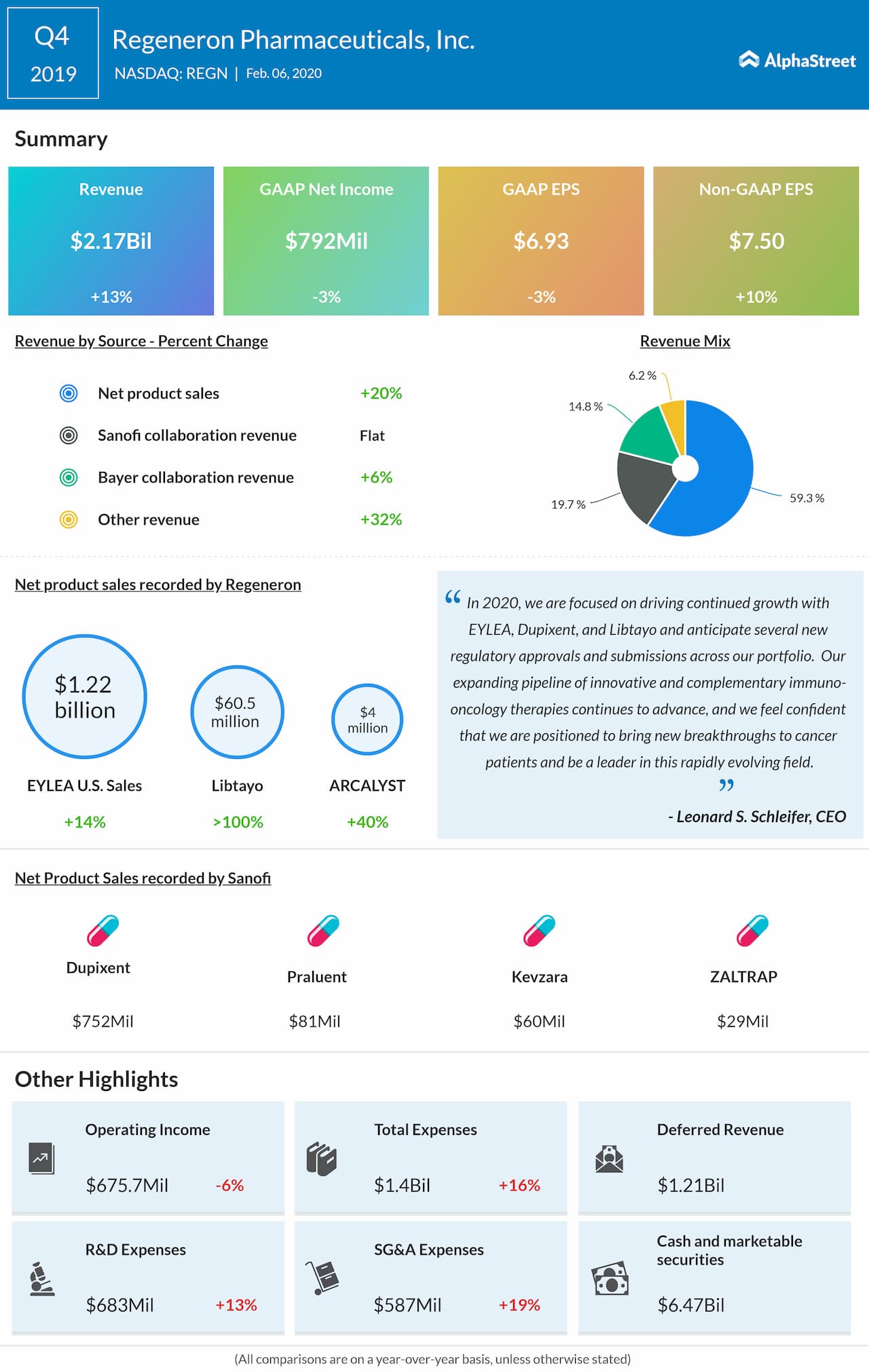This screenshot has width=869, height=1372.
Task: Click the Deferred Revenue envelope icon
Action: click(x=610, y=1159)
